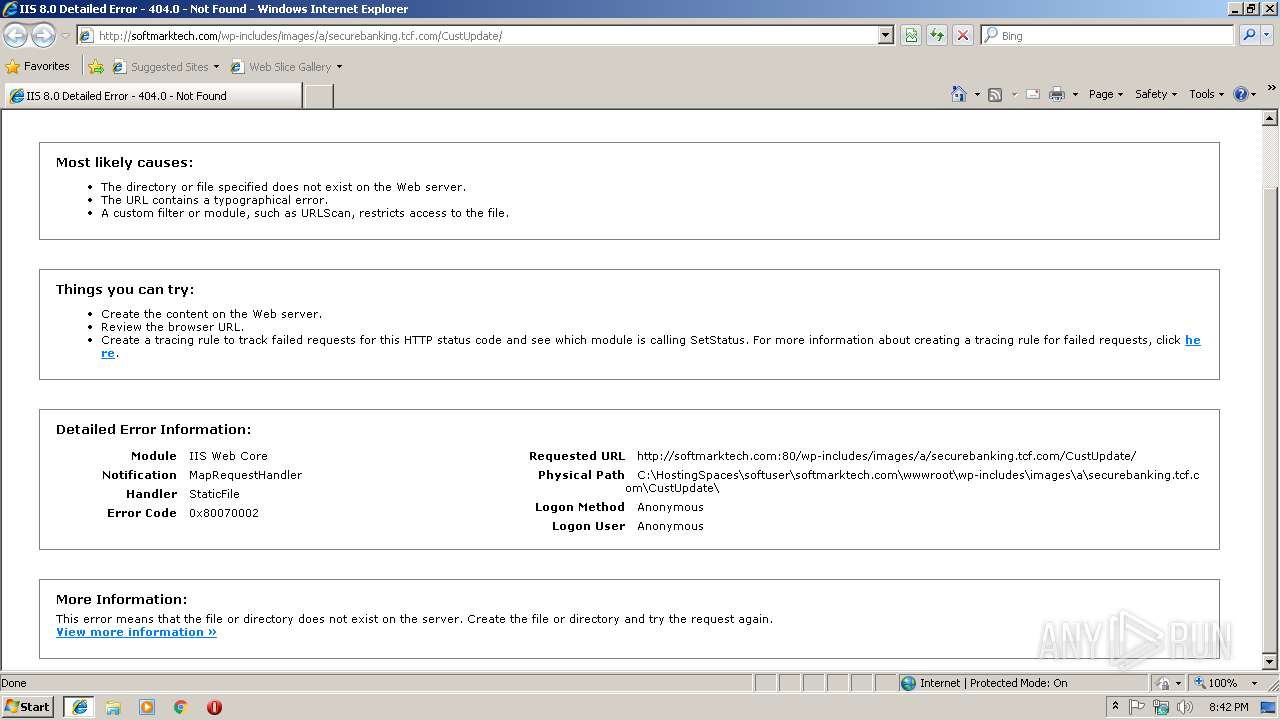Click the security lock status icon

(1162, 683)
